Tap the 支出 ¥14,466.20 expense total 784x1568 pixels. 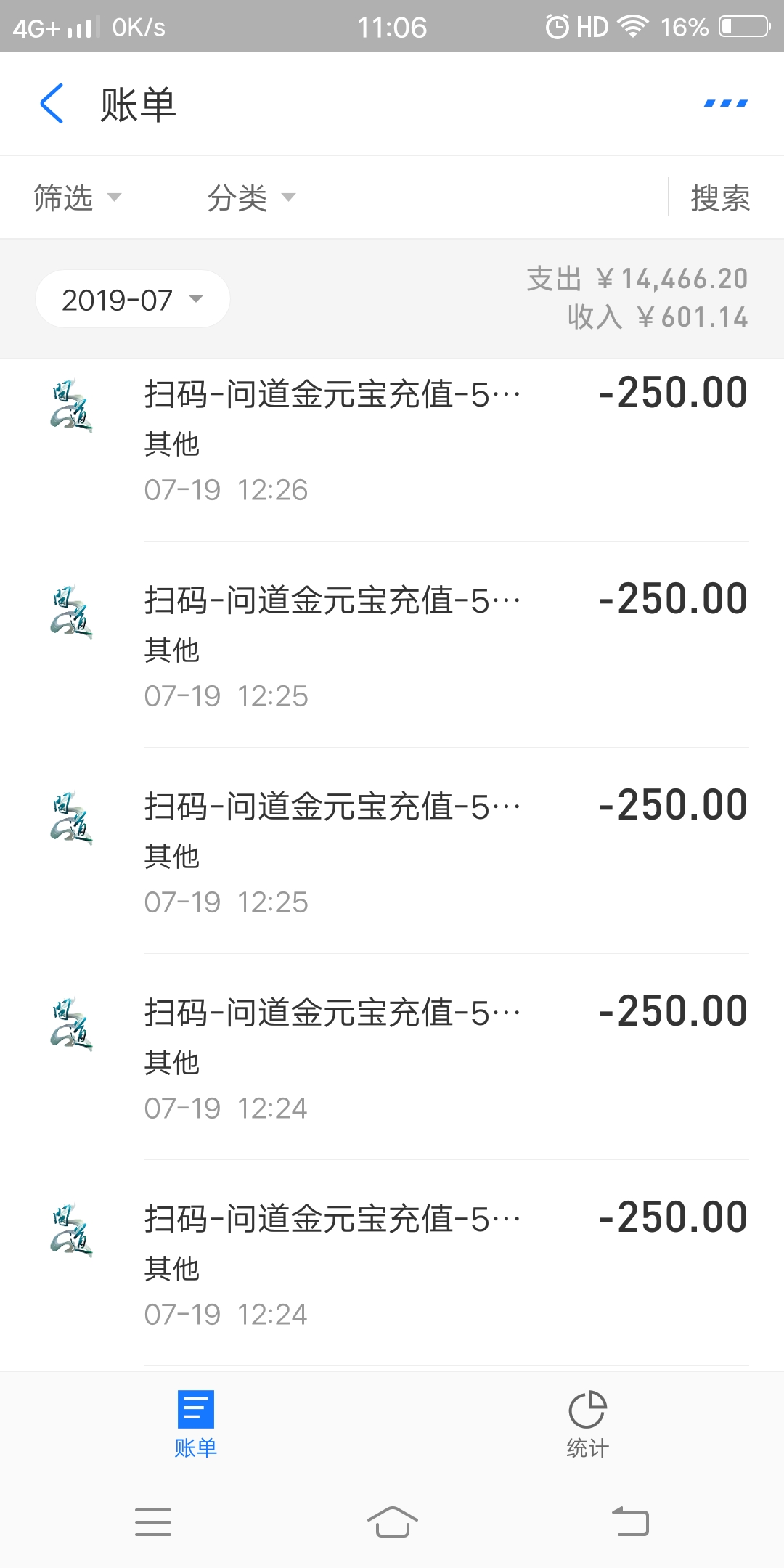(x=637, y=279)
